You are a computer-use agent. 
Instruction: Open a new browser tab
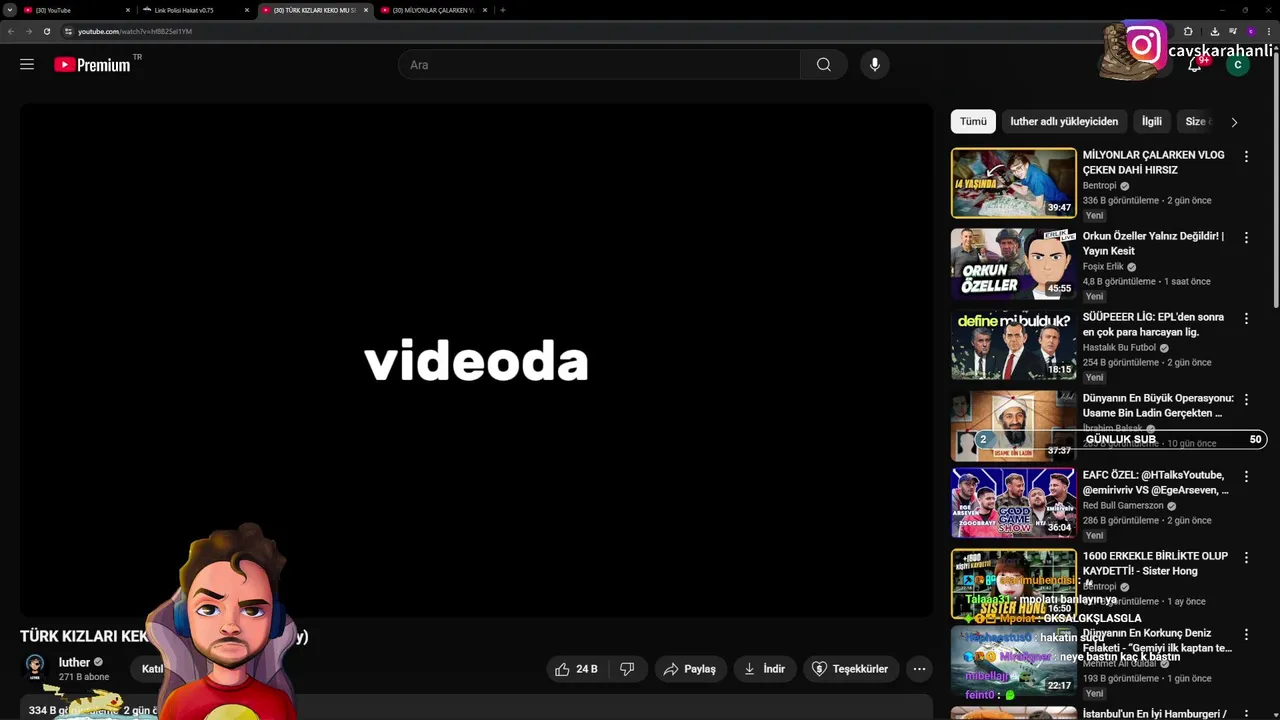click(502, 10)
